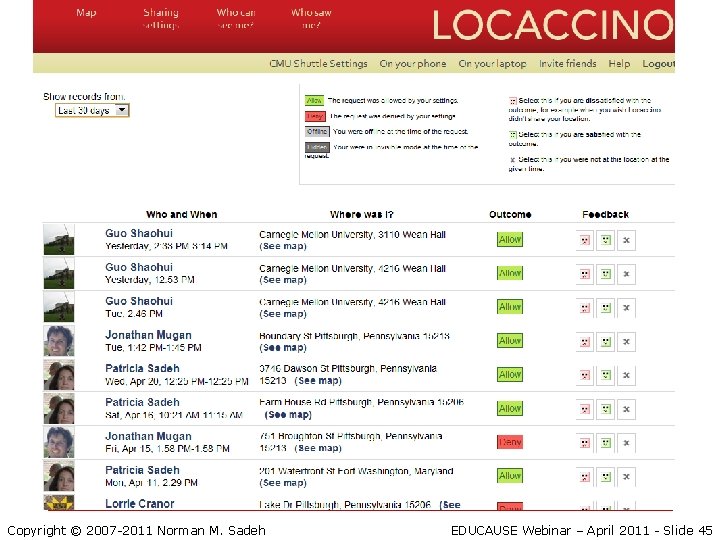Click the Invite friends link
Image resolution: width=720 pixels, height=540 pixels.
click(x=568, y=63)
